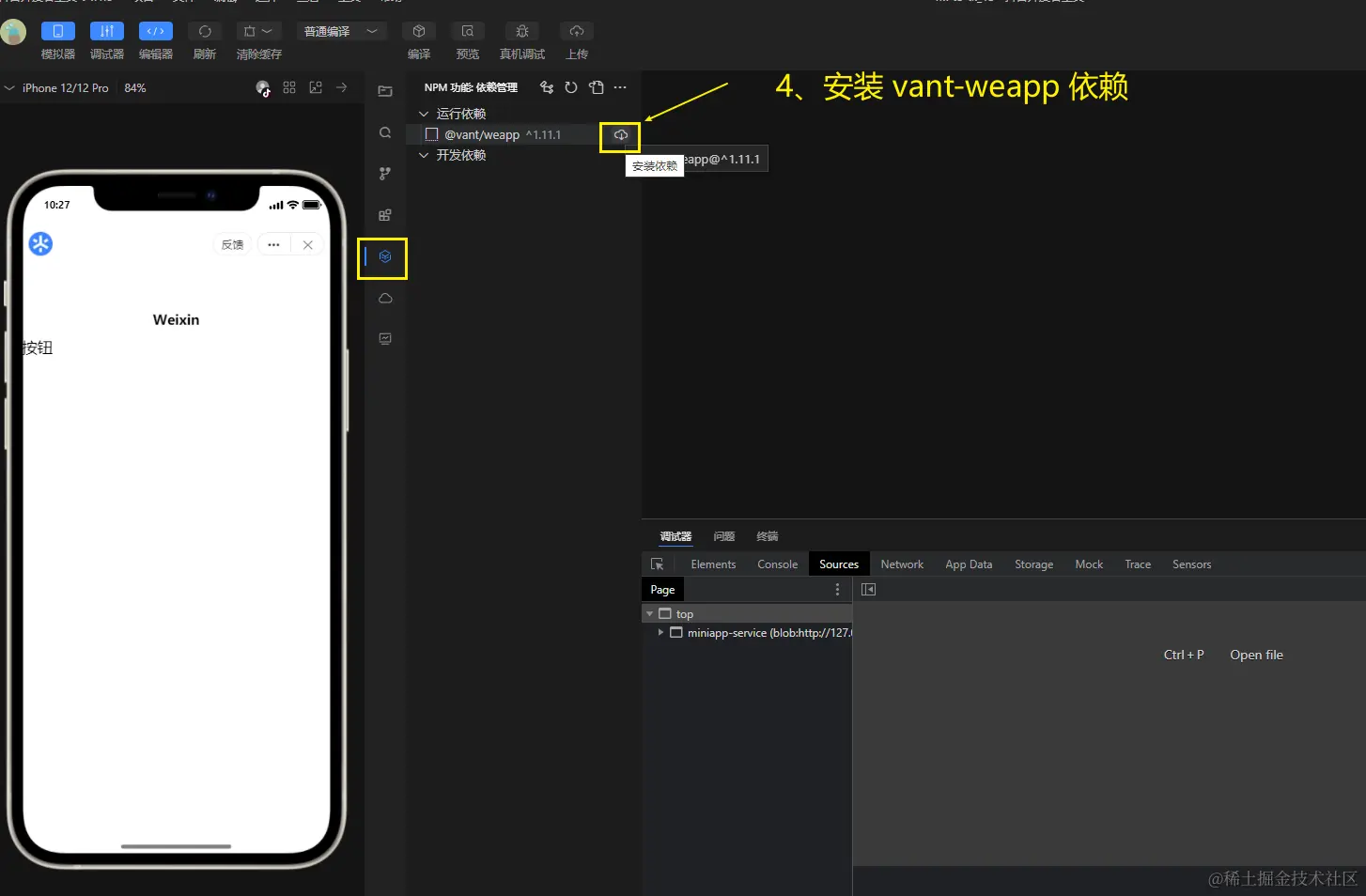
Task: Select the Page tab in Sources navigator
Action: 662,590
